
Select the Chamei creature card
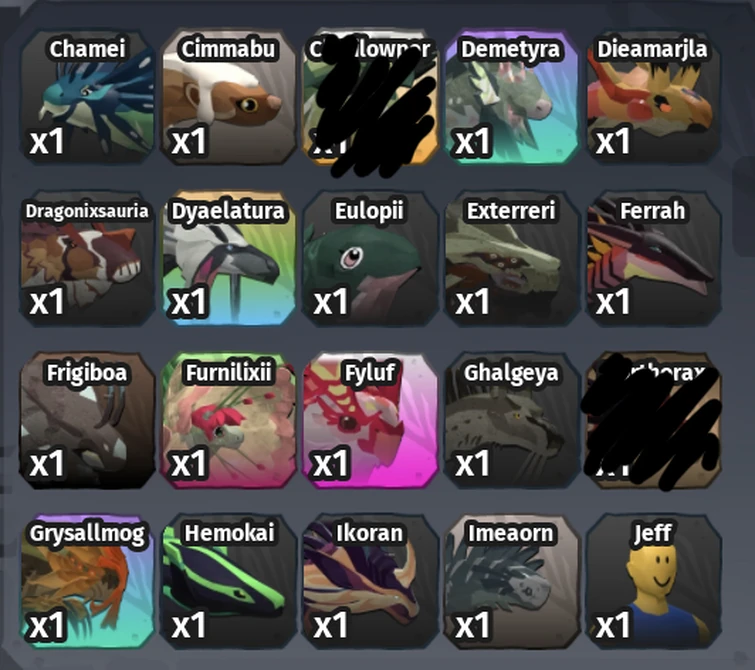click(87, 97)
